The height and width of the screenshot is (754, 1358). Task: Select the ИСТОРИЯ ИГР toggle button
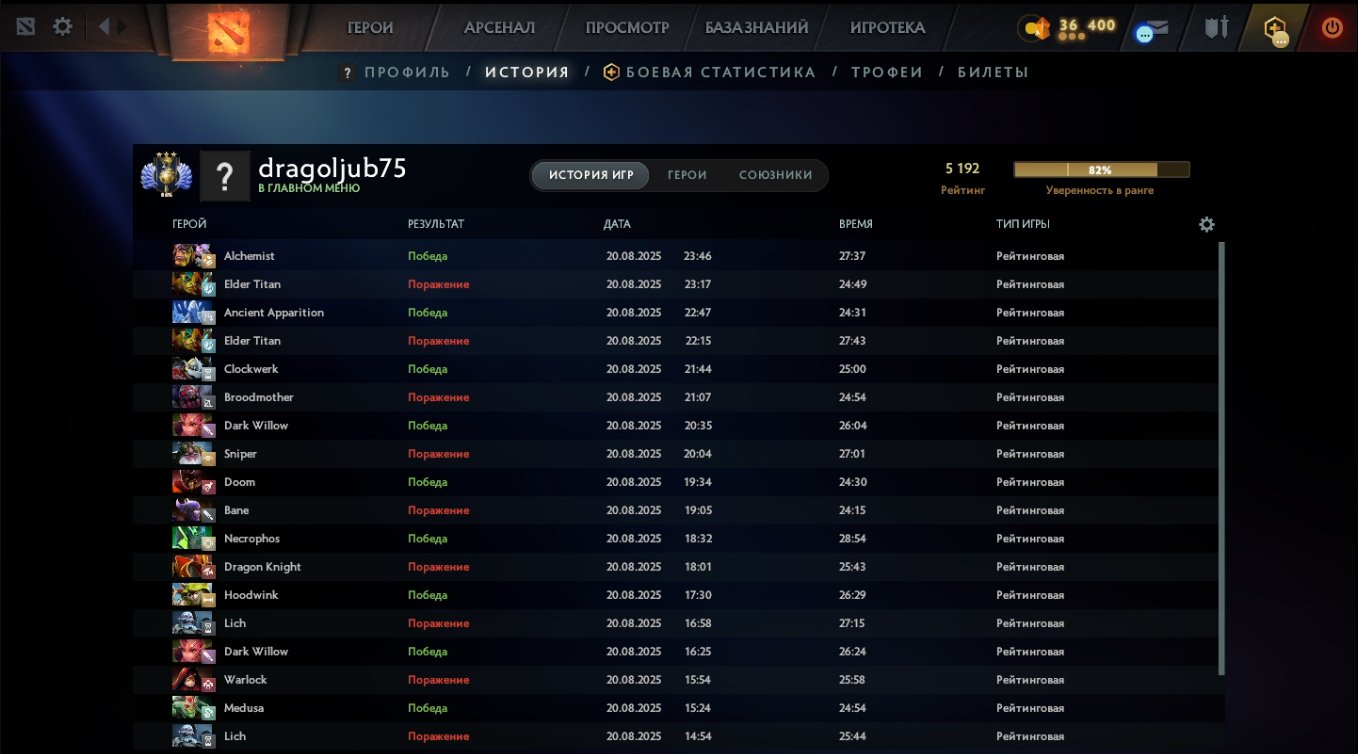[x=591, y=175]
